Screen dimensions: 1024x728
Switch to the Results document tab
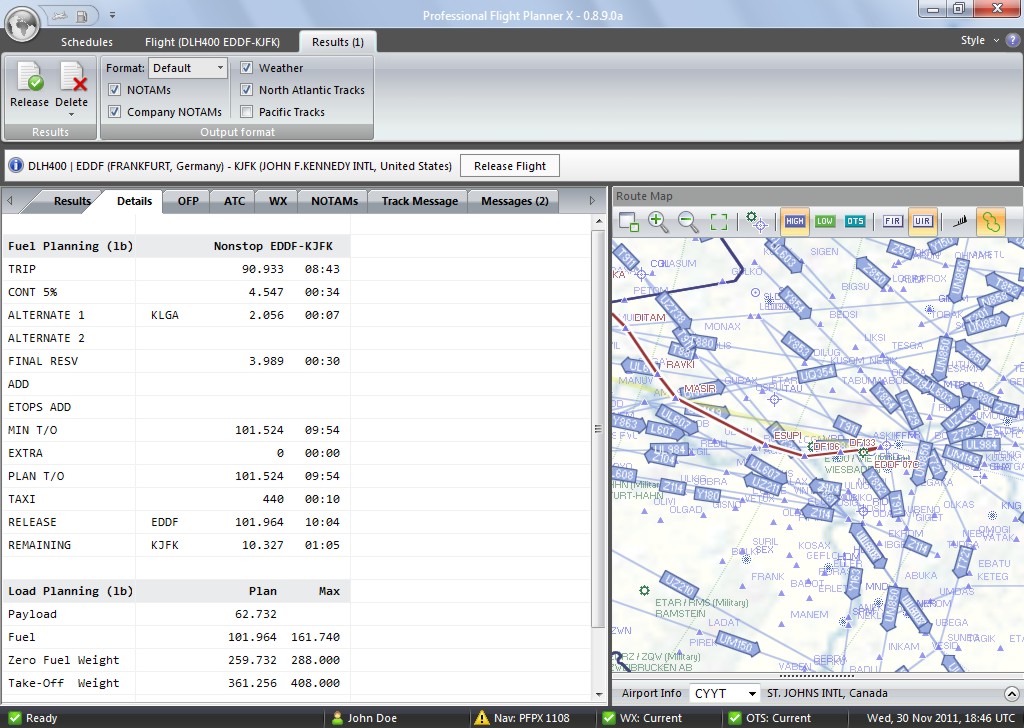coord(72,201)
